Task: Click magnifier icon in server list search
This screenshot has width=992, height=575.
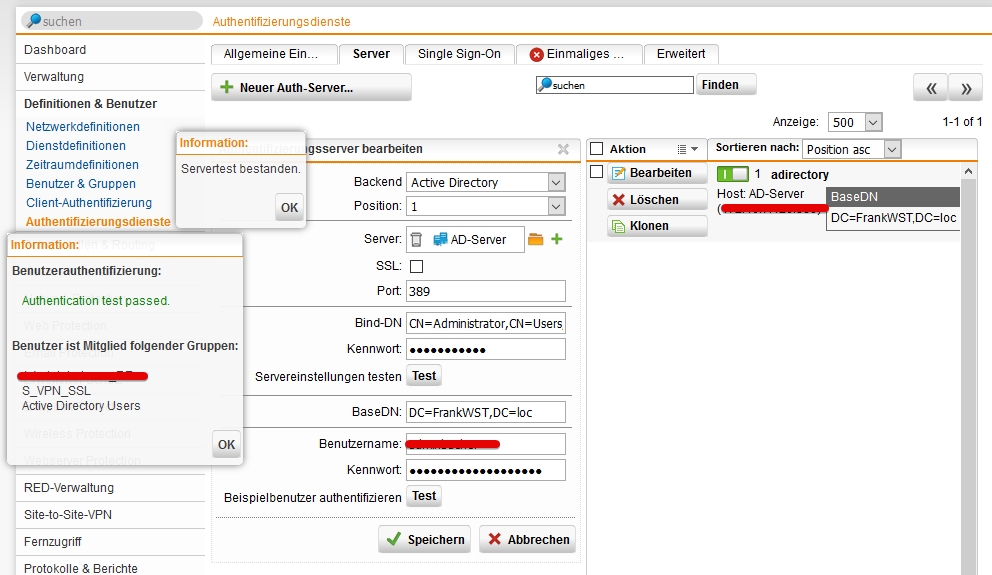Action: (544, 84)
